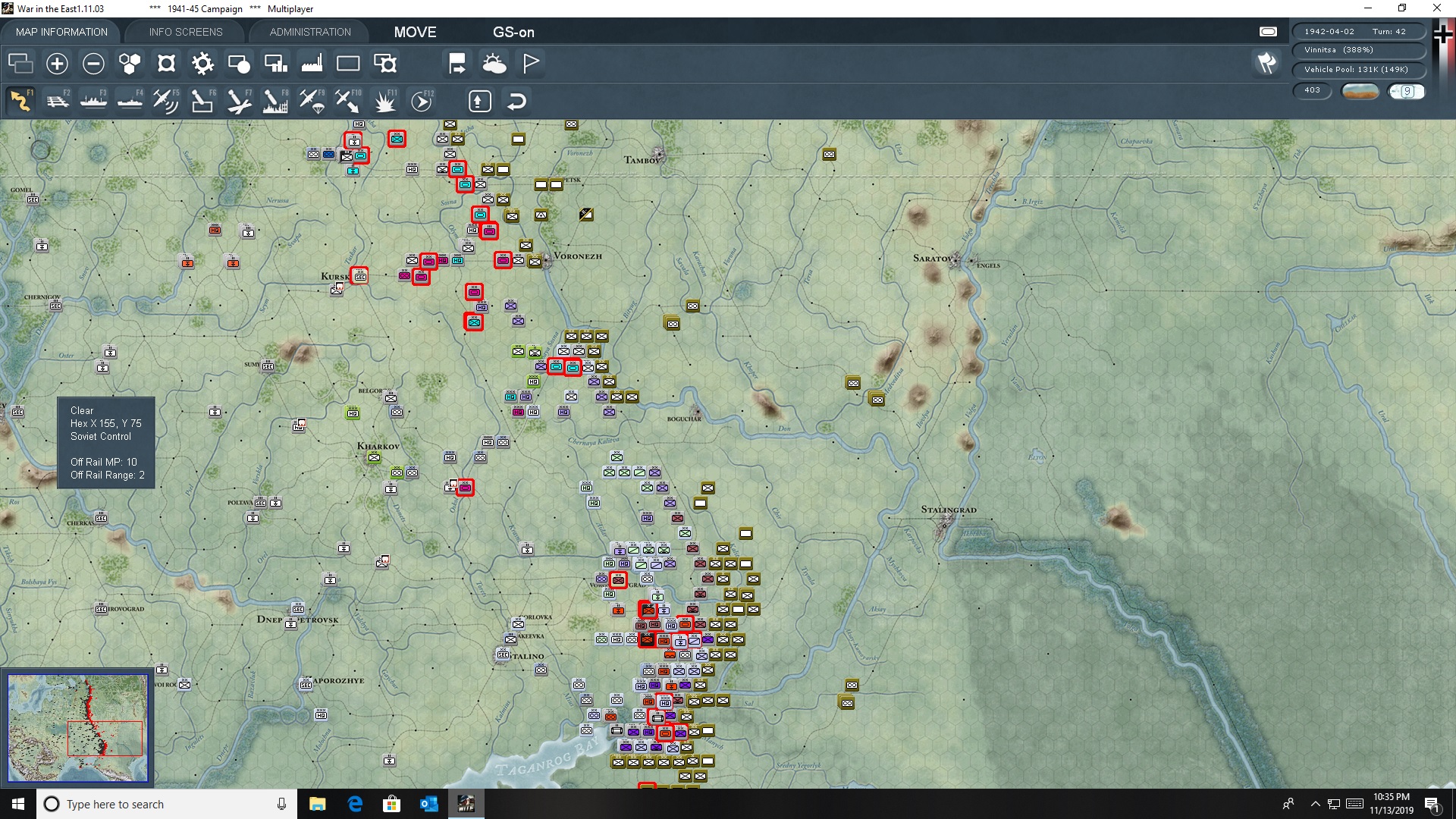Select the F6 bomb unit icon
This screenshot has width=1456, height=819.
[x=202, y=101]
